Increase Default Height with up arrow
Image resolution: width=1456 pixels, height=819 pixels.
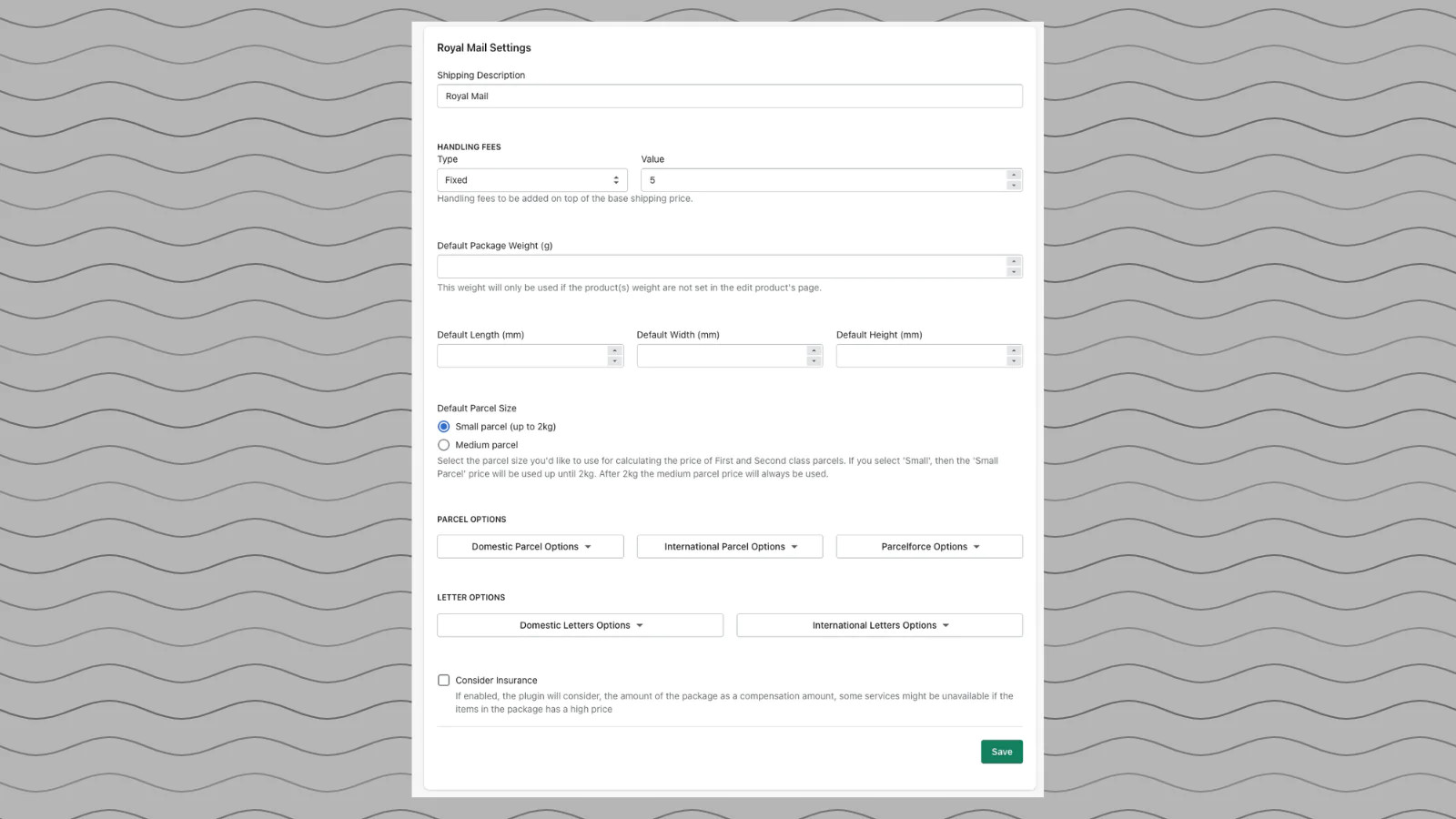[1014, 350]
